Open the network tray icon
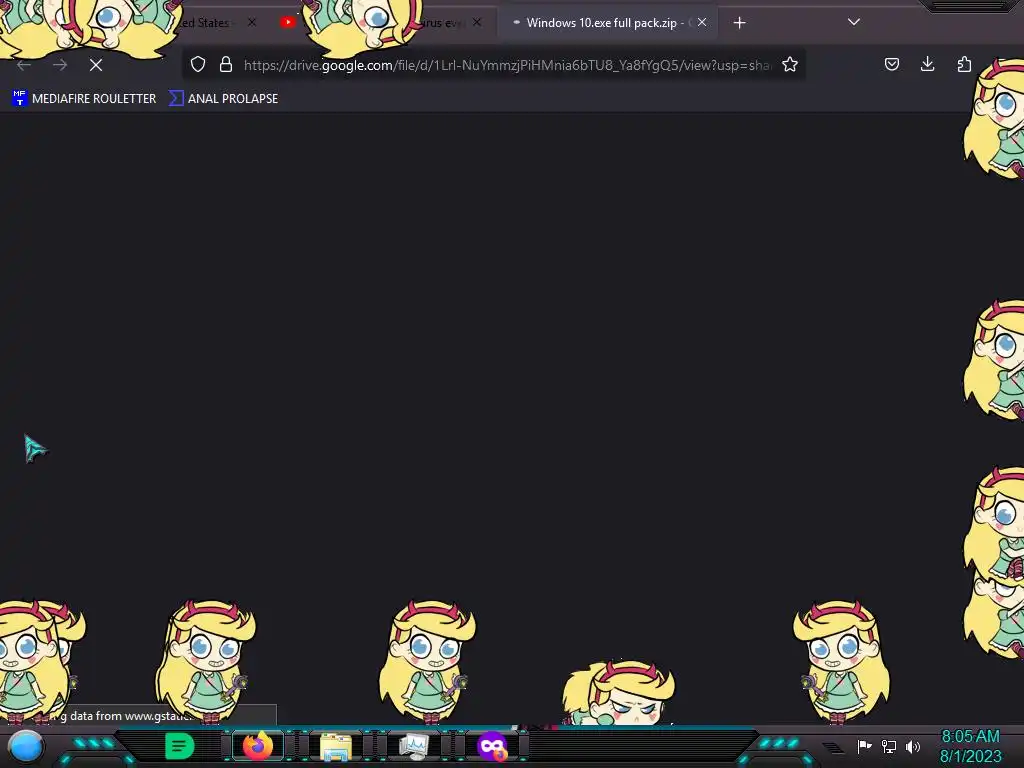Screen dimensions: 1024x768 pyautogui.click(x=889, y=746)
